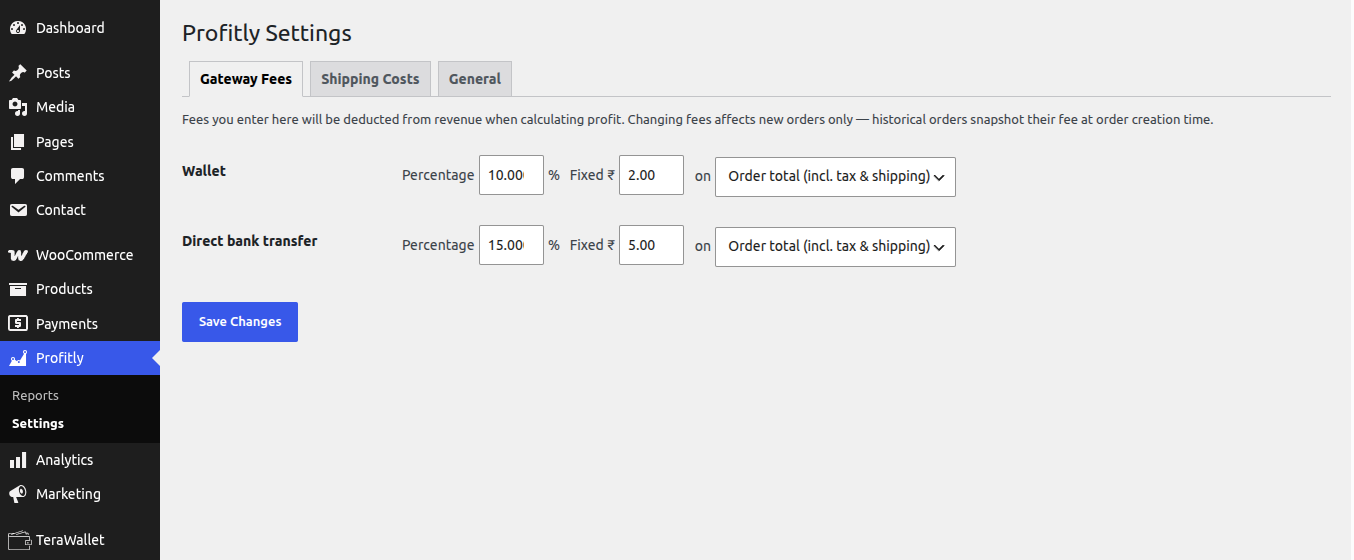Go to Media in sidebar

click(80, 107)
